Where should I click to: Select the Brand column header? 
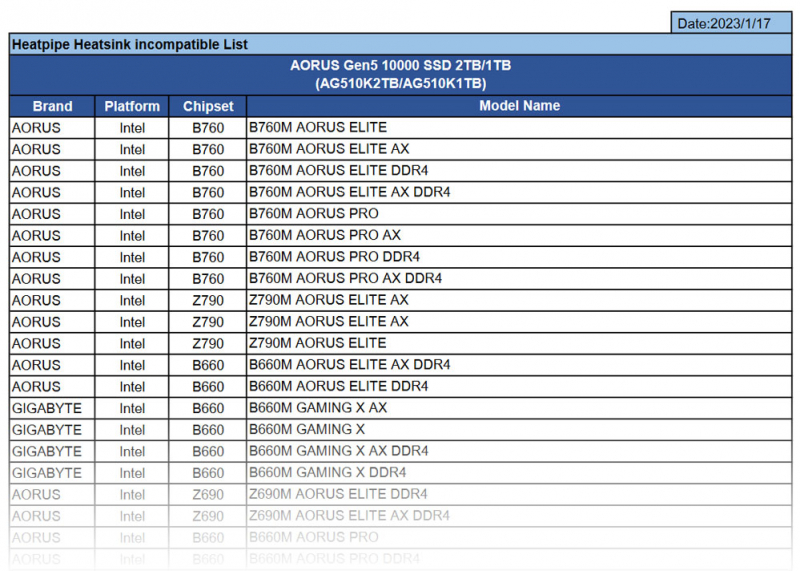52,106
